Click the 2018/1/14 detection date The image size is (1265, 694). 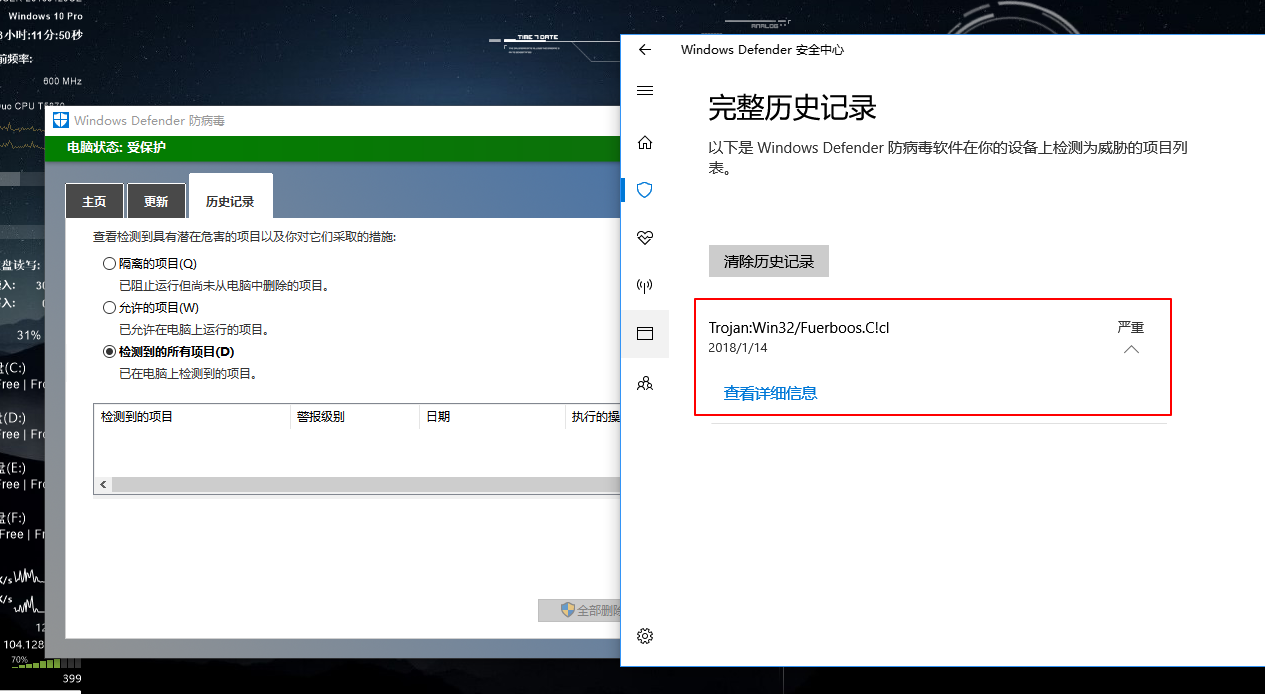point(738,348)
